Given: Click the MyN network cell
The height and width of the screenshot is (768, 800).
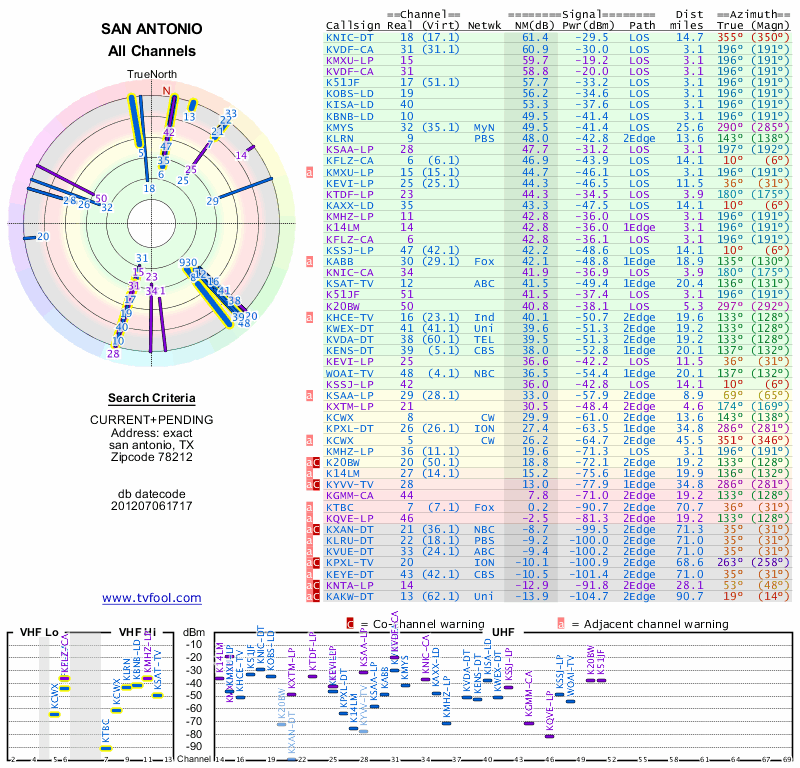Looking at the screenshot, I should [484, 128].
